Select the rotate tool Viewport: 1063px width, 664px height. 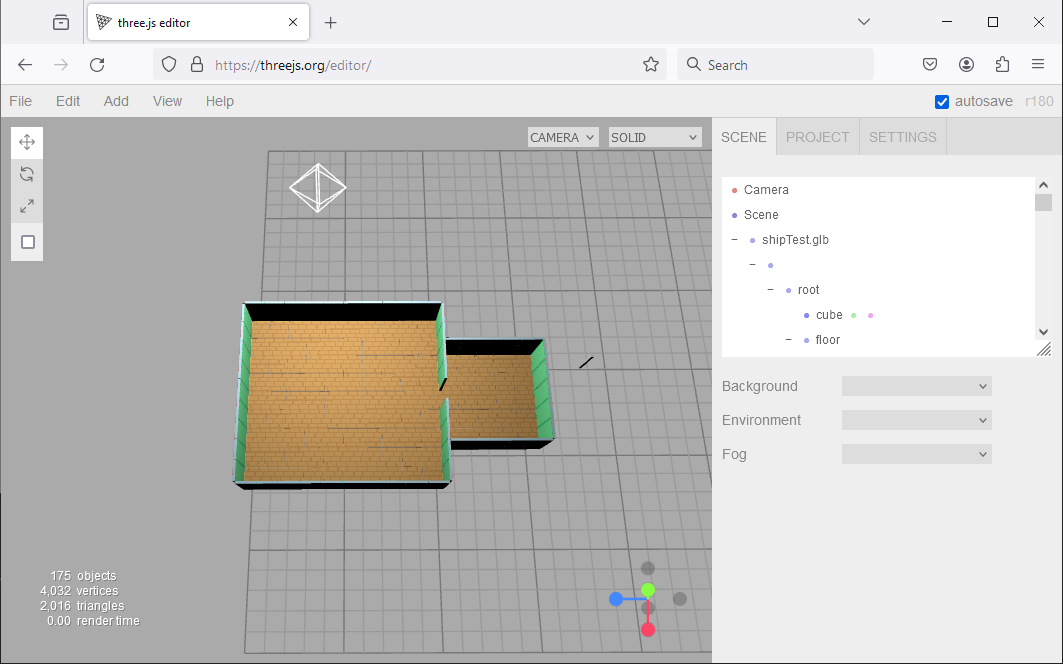[x=27, y=175]
